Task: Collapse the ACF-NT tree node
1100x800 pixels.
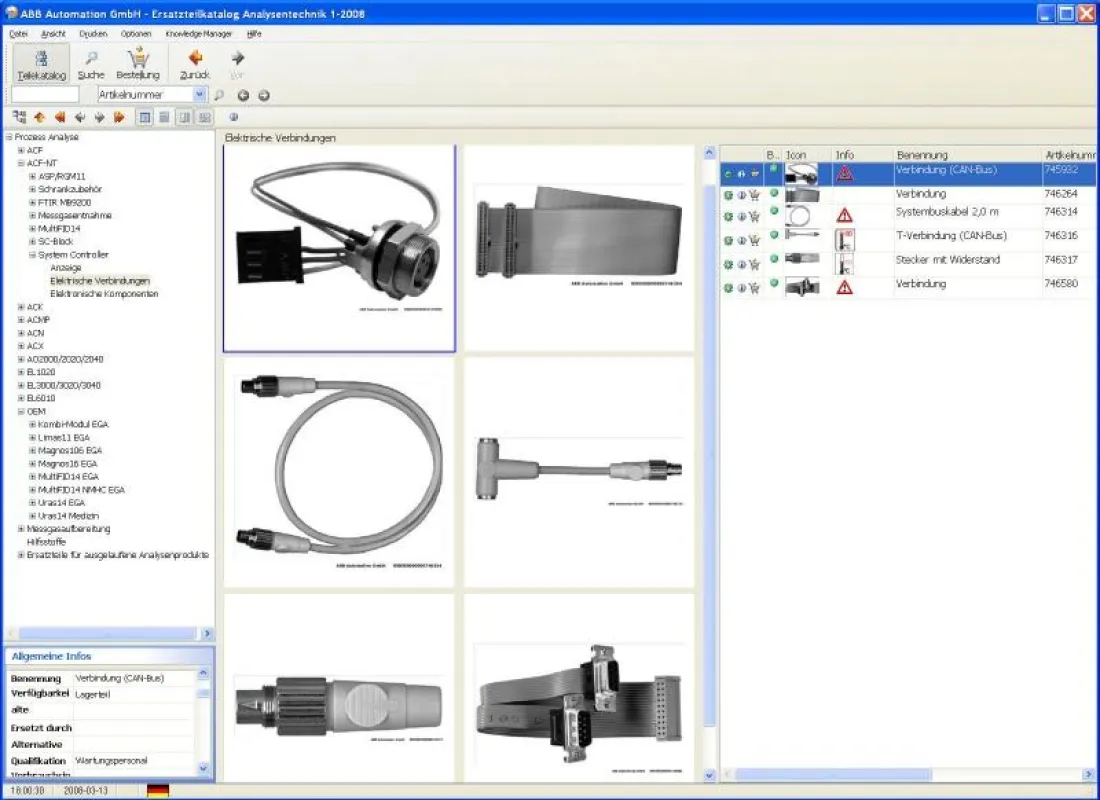Action: pyautogui.click(x=21, y=163)
